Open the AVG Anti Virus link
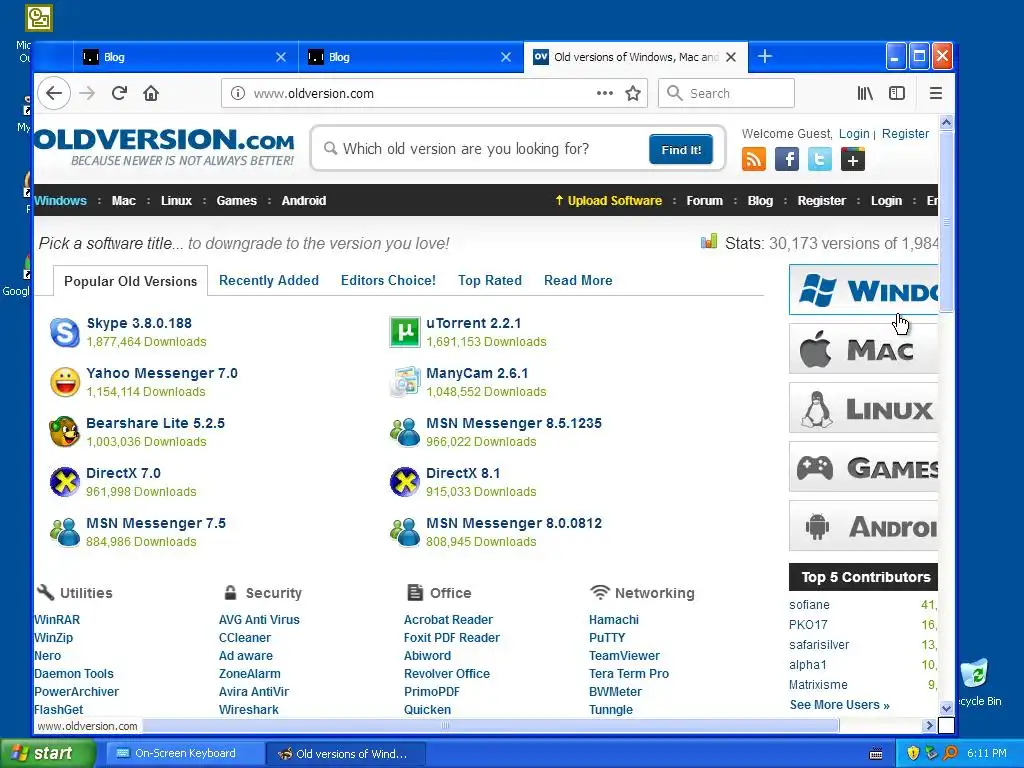This screenshot has height=768, width=1024. pos(259,620)
